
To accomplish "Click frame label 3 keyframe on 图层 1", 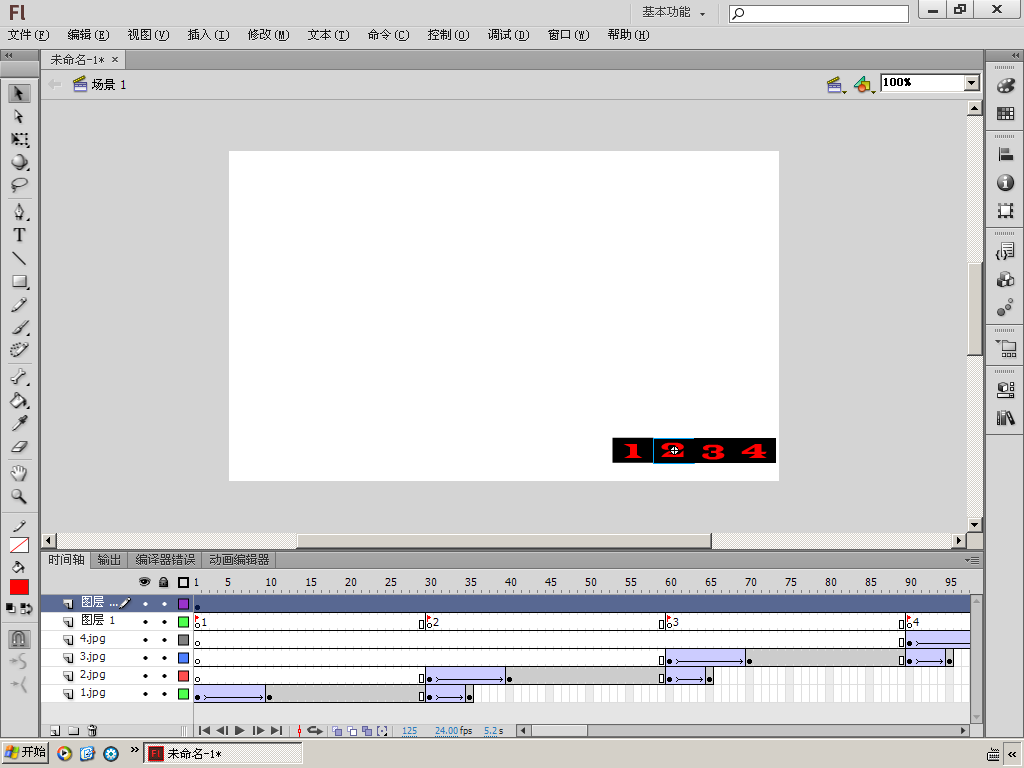I will coord(669,622).
